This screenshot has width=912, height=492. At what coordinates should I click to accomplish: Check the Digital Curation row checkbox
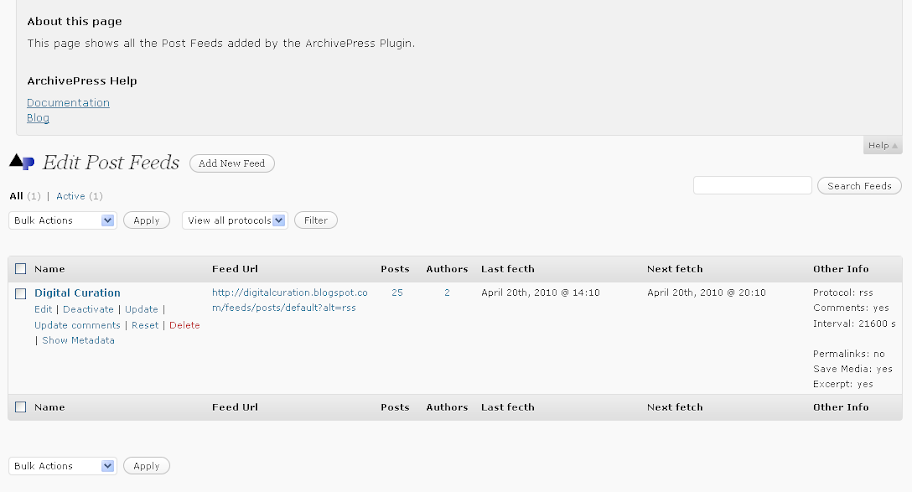pyautogui.click(x=20, y=293)
